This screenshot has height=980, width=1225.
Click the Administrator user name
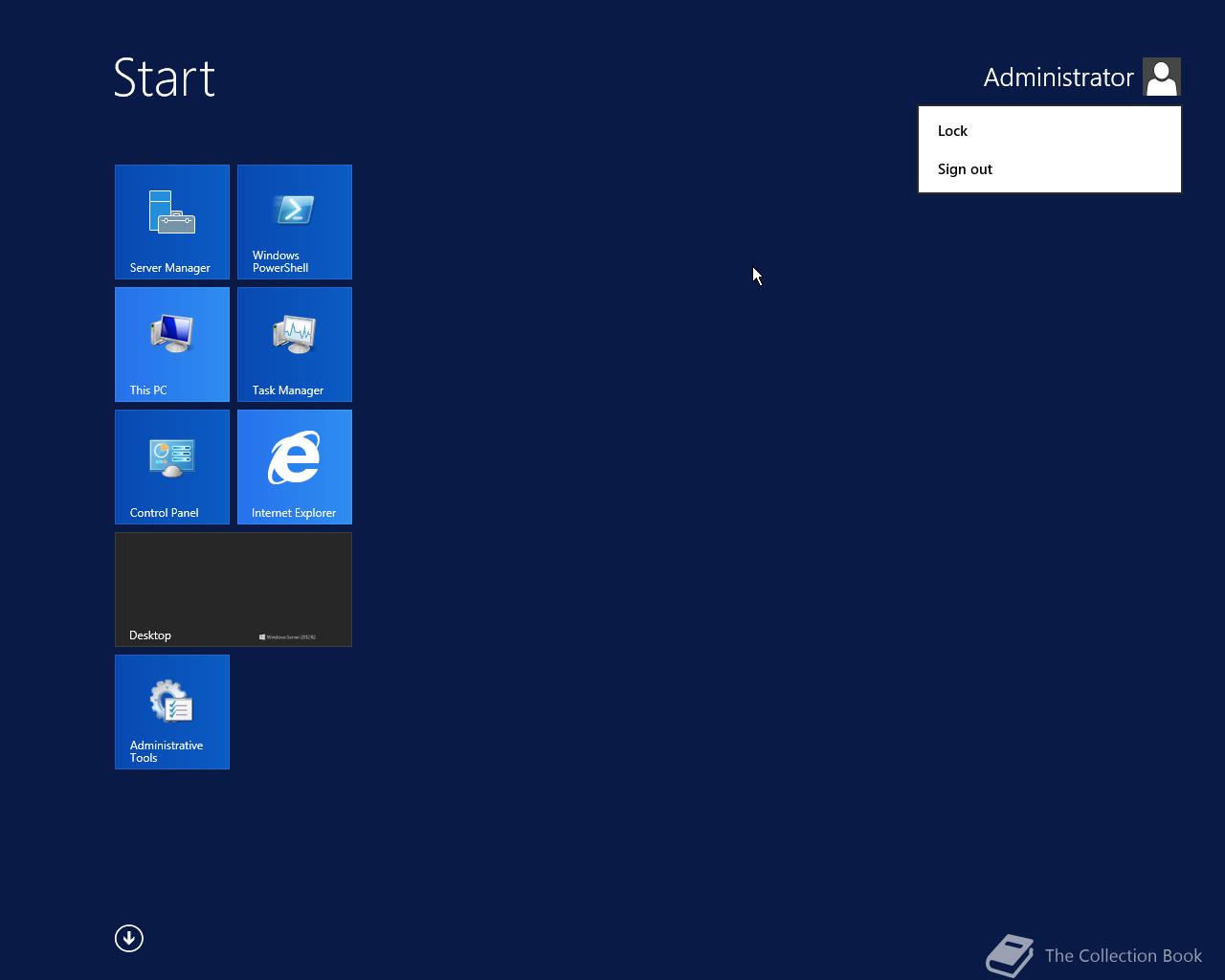tap(1058, 78)
